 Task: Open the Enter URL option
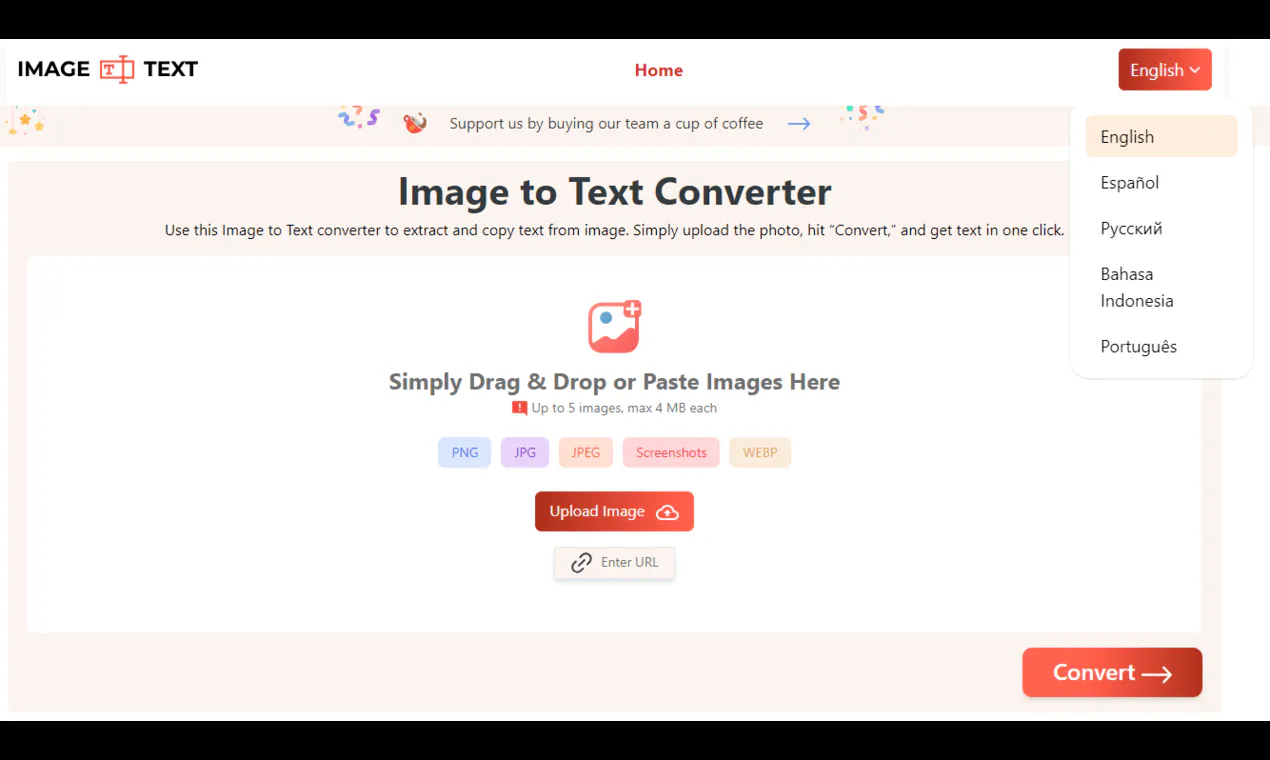tap(614, 563)
